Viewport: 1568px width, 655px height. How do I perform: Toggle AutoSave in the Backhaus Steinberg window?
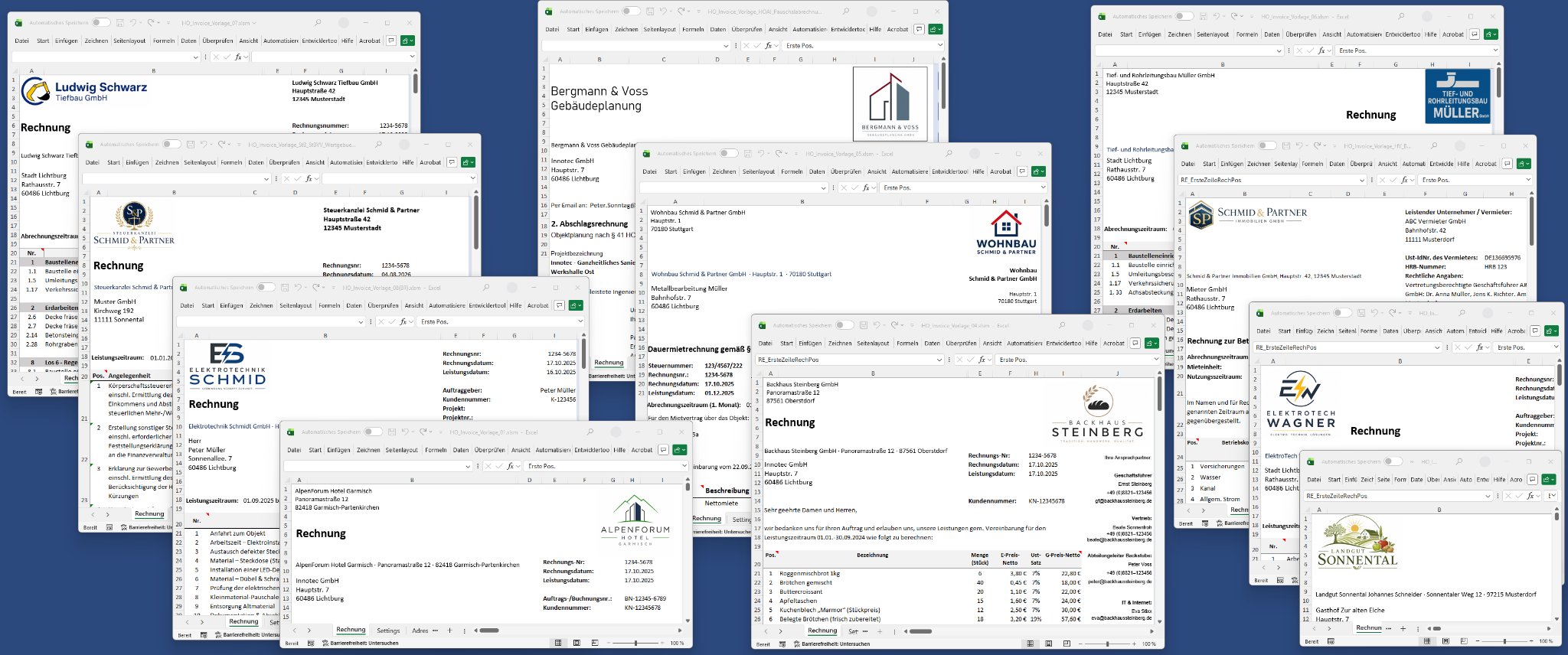(x=844, y=325)
